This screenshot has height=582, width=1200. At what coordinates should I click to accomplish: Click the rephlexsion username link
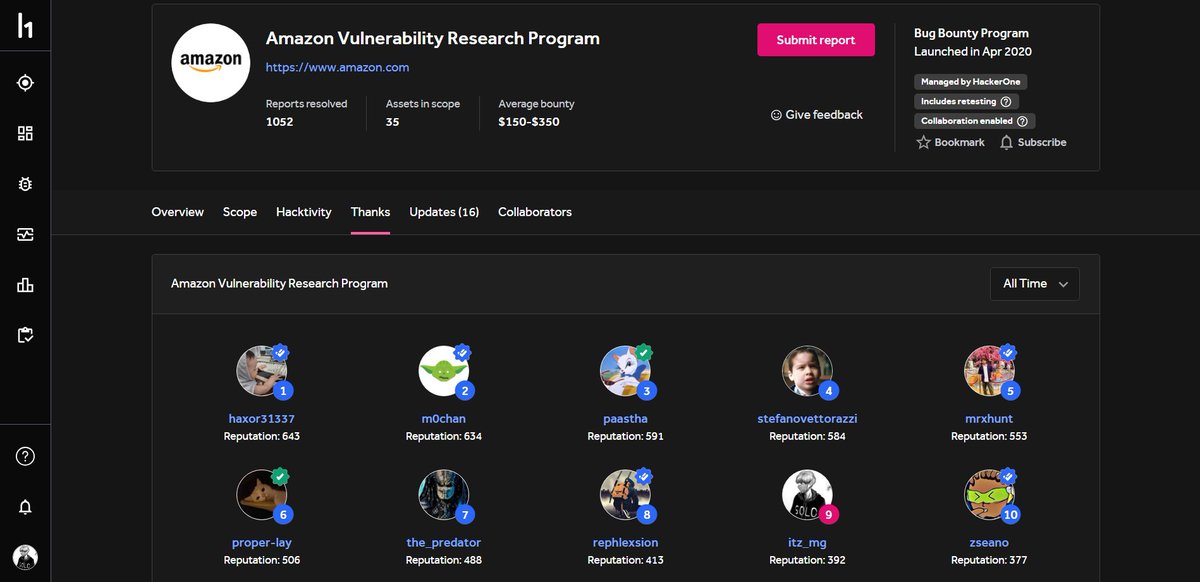coord(625,542)
